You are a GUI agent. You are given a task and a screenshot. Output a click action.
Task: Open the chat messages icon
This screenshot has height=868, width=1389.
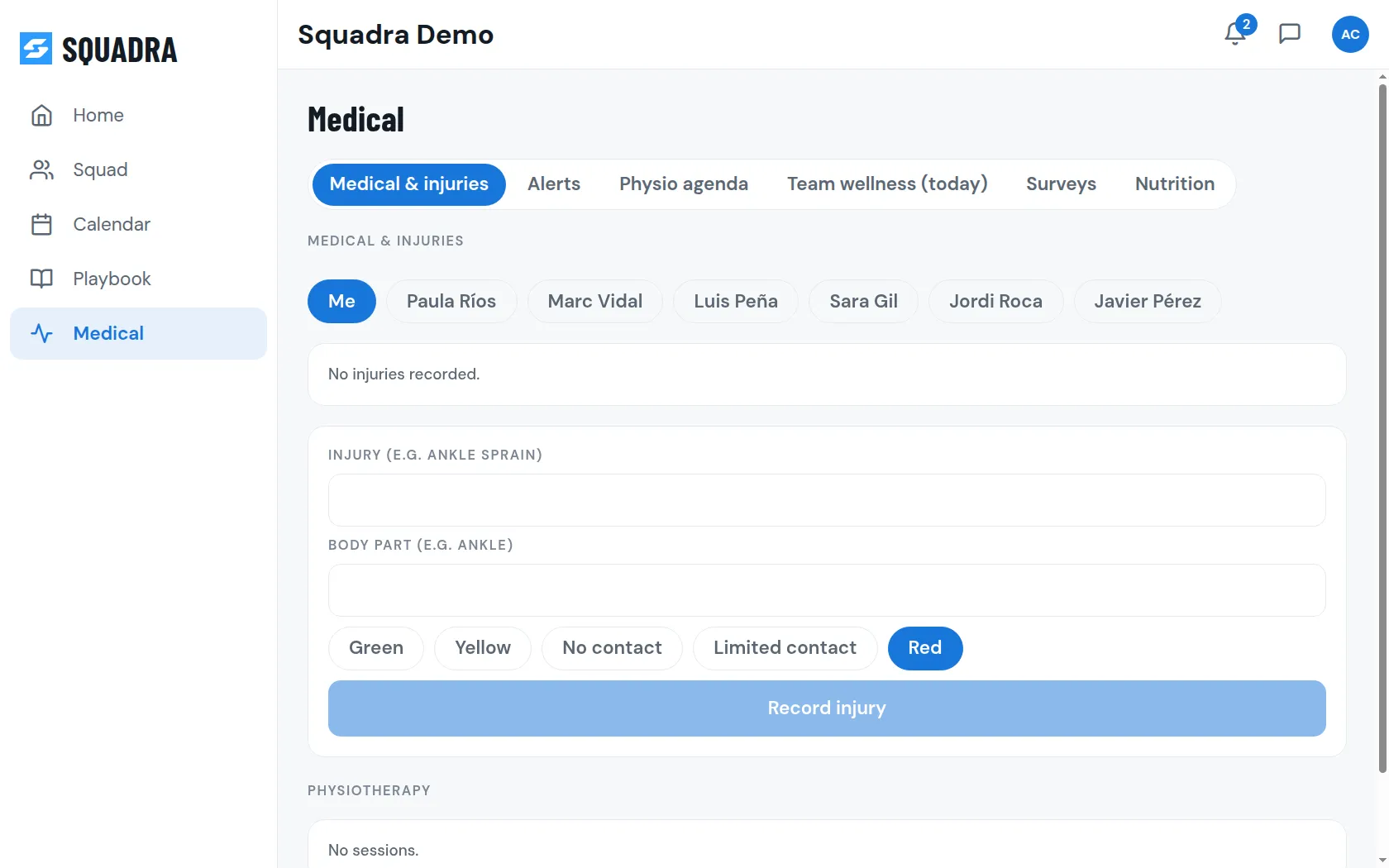[1290, 34]
